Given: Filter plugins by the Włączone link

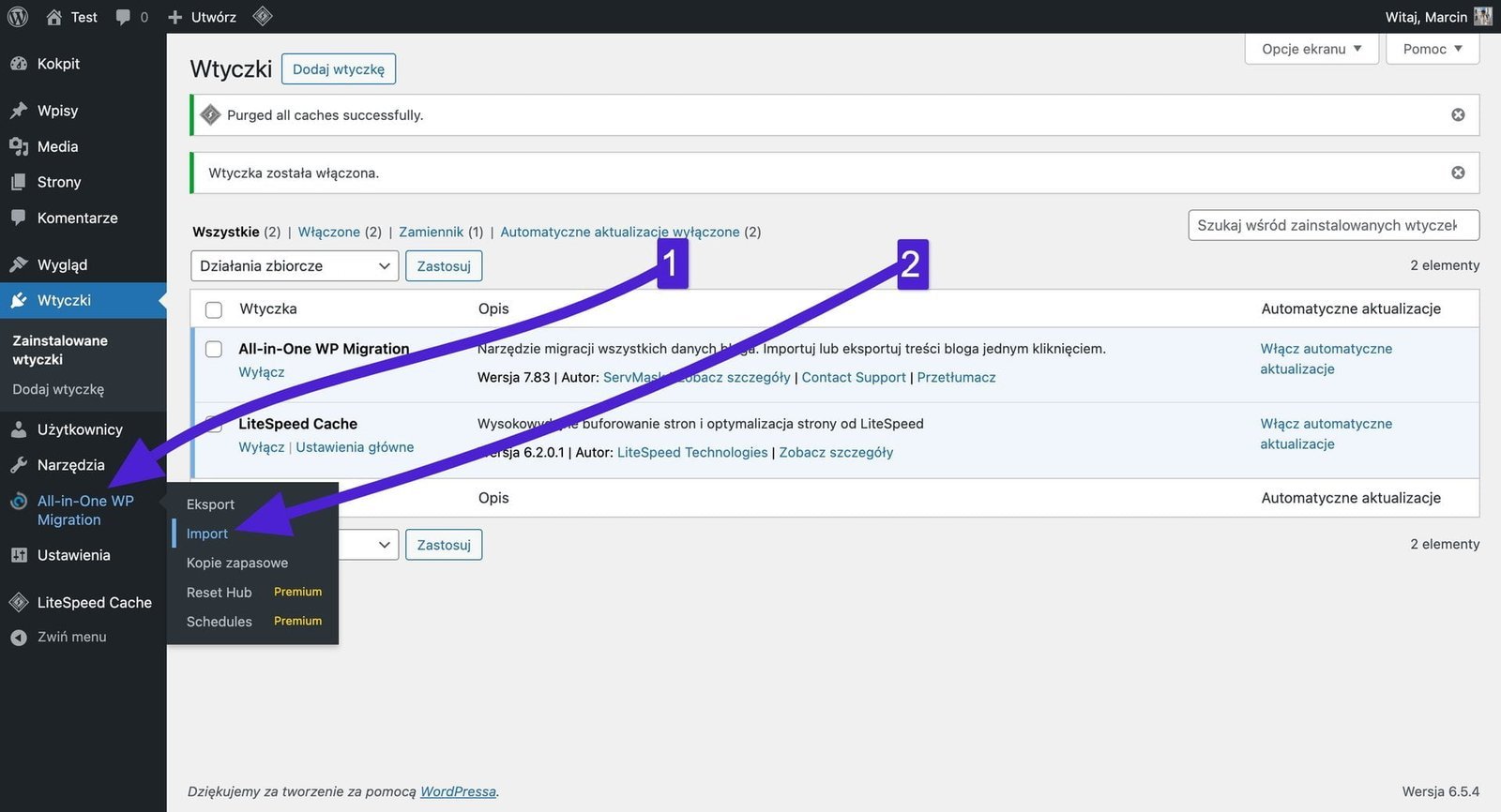Looking at the screenshot, I should [x=328, y=232].
